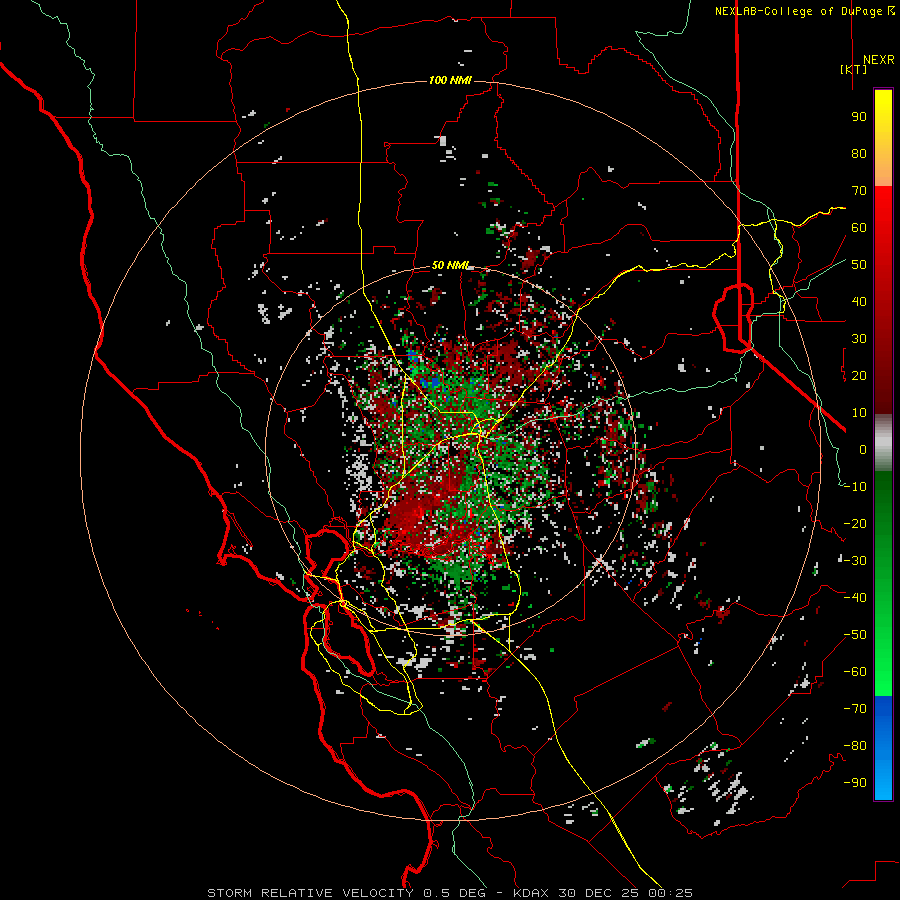Click the 60 value on the velocity scale
900x900 pixels.
coord(859,228)
